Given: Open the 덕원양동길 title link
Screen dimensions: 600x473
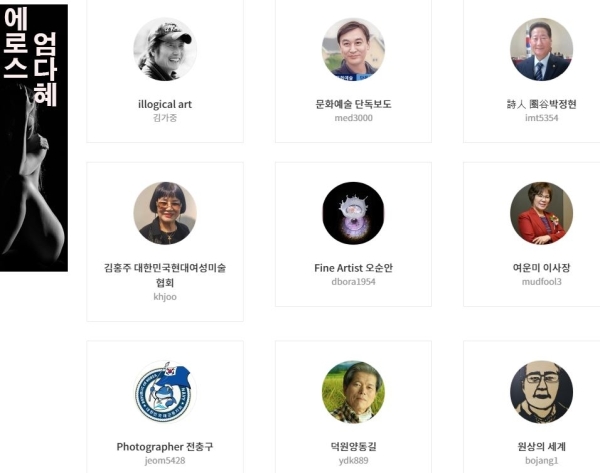Looking at the screenshot, I should [353, 447].
